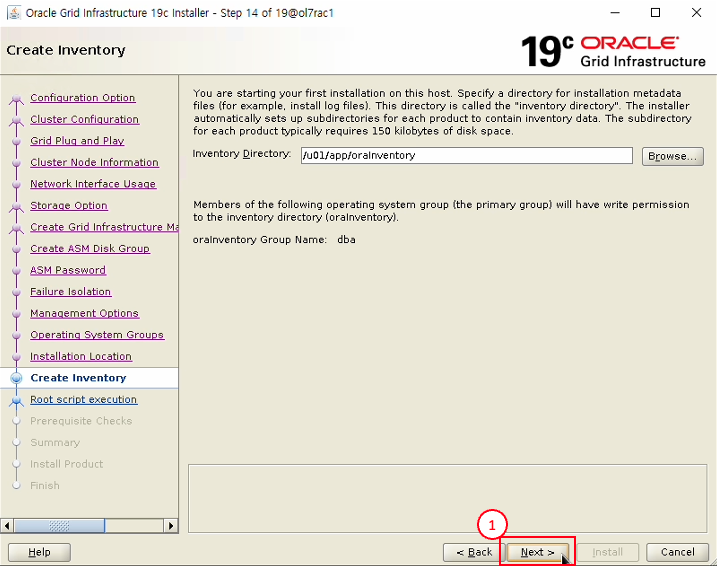Open Grid Plug and Play step
Screen dimensions: 717x566
click(77, 140)
